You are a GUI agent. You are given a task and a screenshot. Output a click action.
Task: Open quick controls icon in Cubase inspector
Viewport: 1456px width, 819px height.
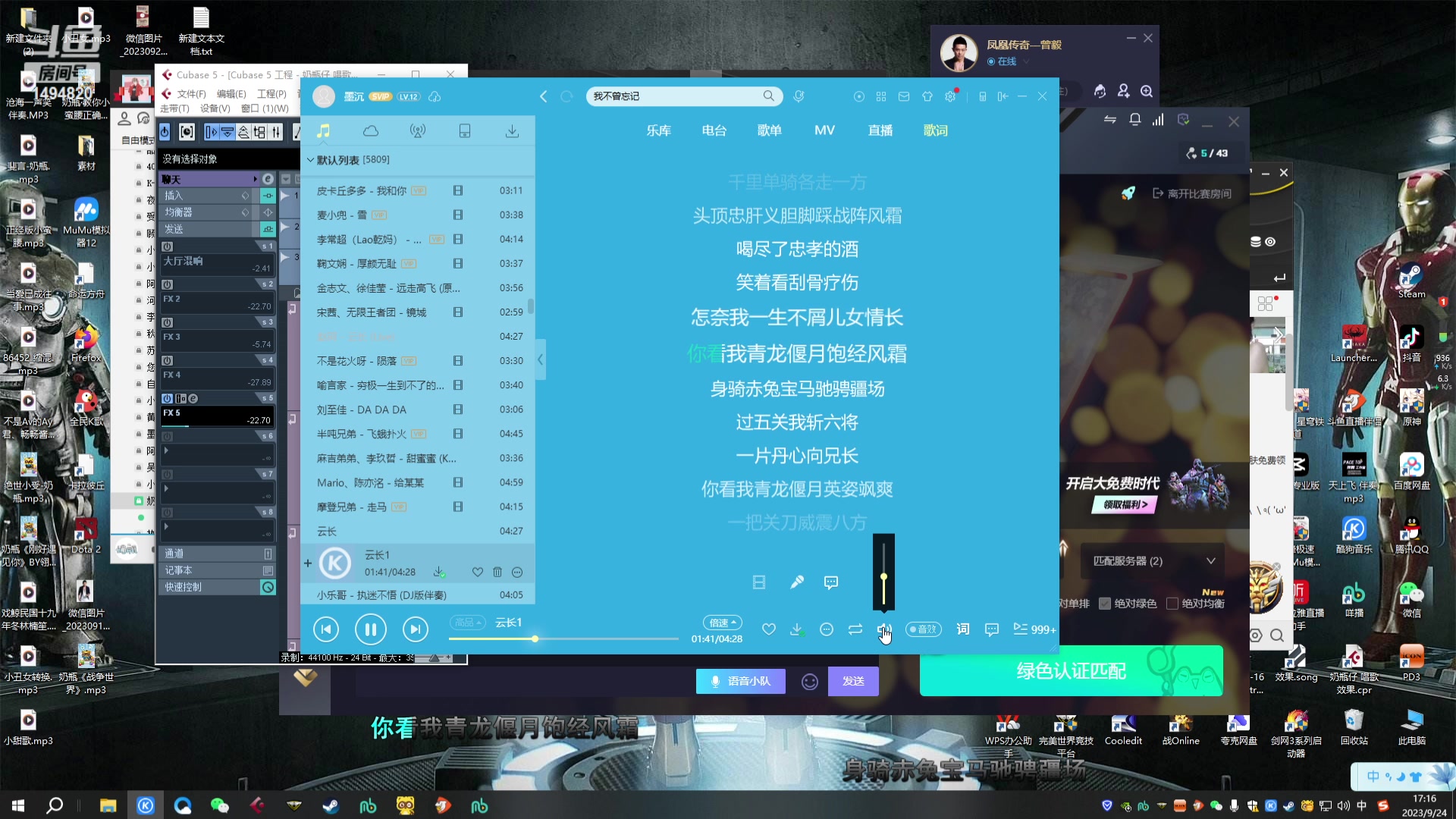point(268,587)
